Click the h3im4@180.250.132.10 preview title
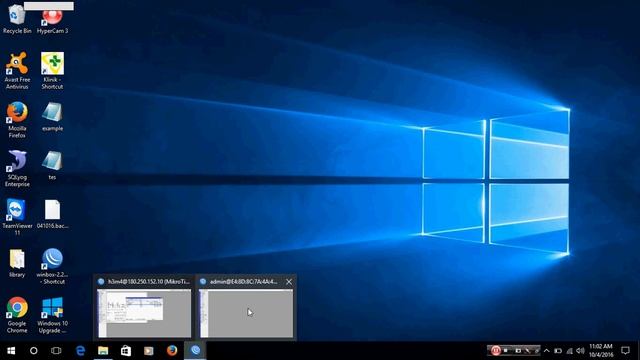Screen dimensions: 640x360 pos(149,282)
